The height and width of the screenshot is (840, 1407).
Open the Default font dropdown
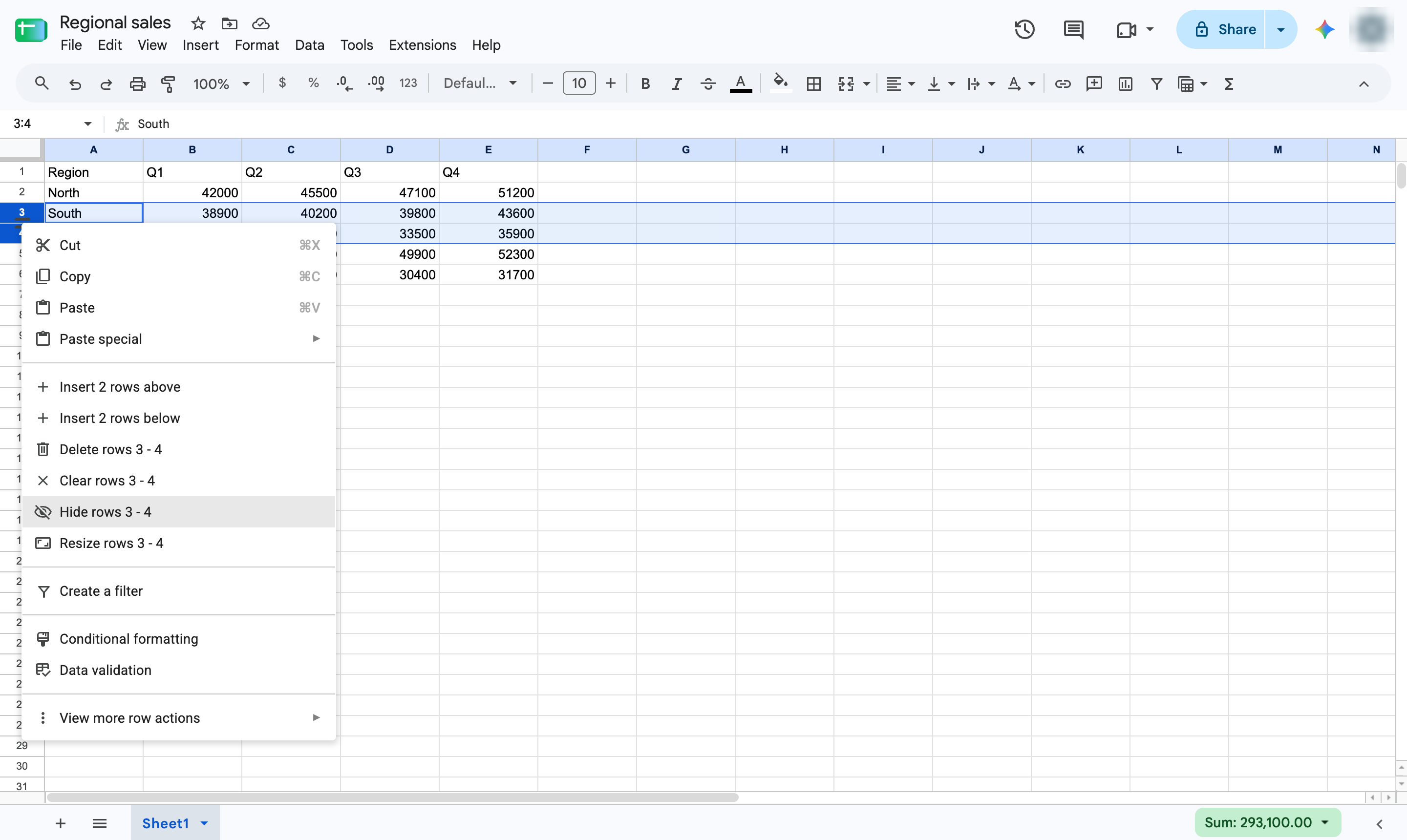pos(480,83)
